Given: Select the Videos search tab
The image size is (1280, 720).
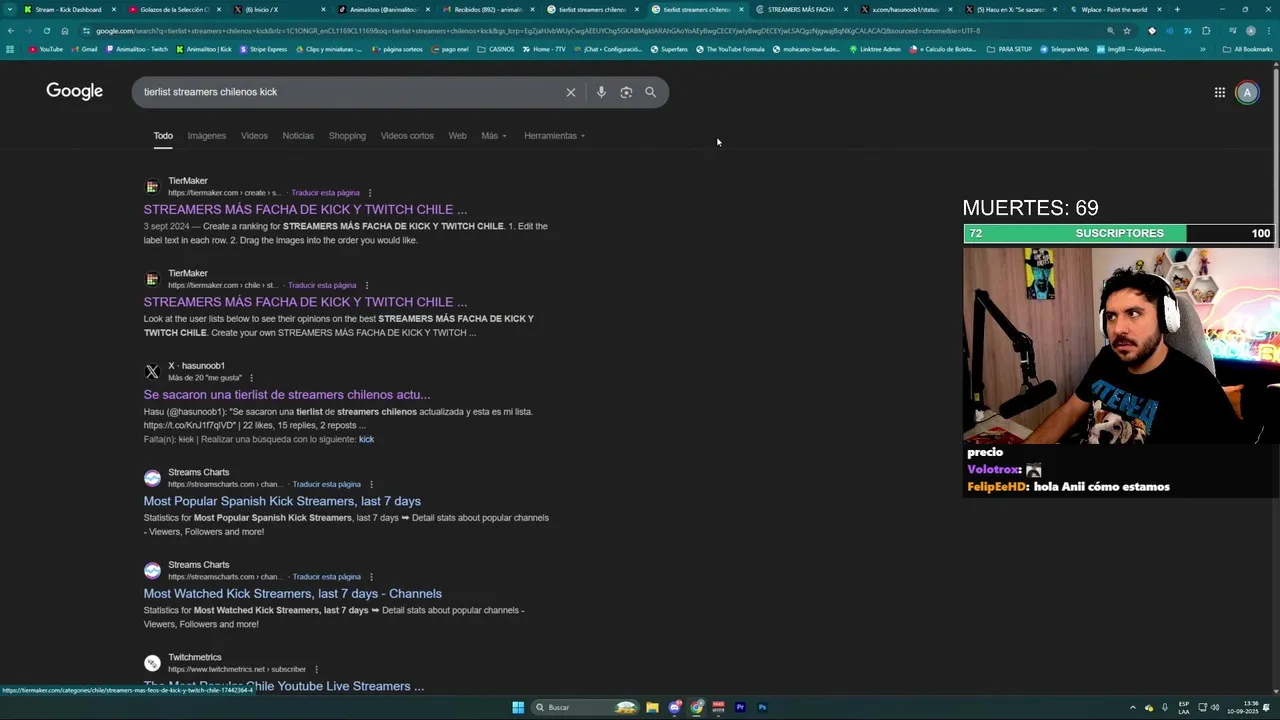Looking at the screenshot, I should point(254,136).
